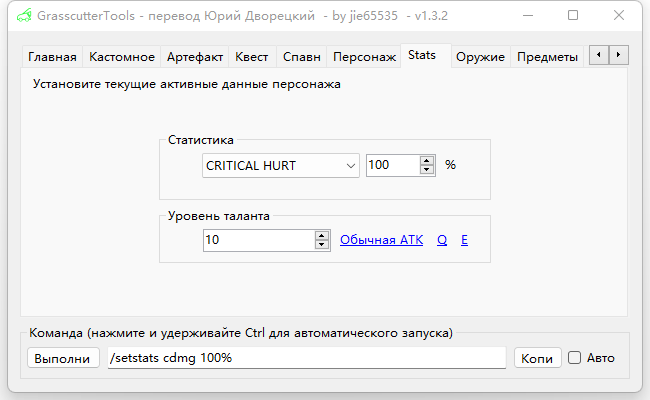Screen dimensions: 650x400
Task: Decrease the stat percentage with down arrow
Action: [427, 170]
